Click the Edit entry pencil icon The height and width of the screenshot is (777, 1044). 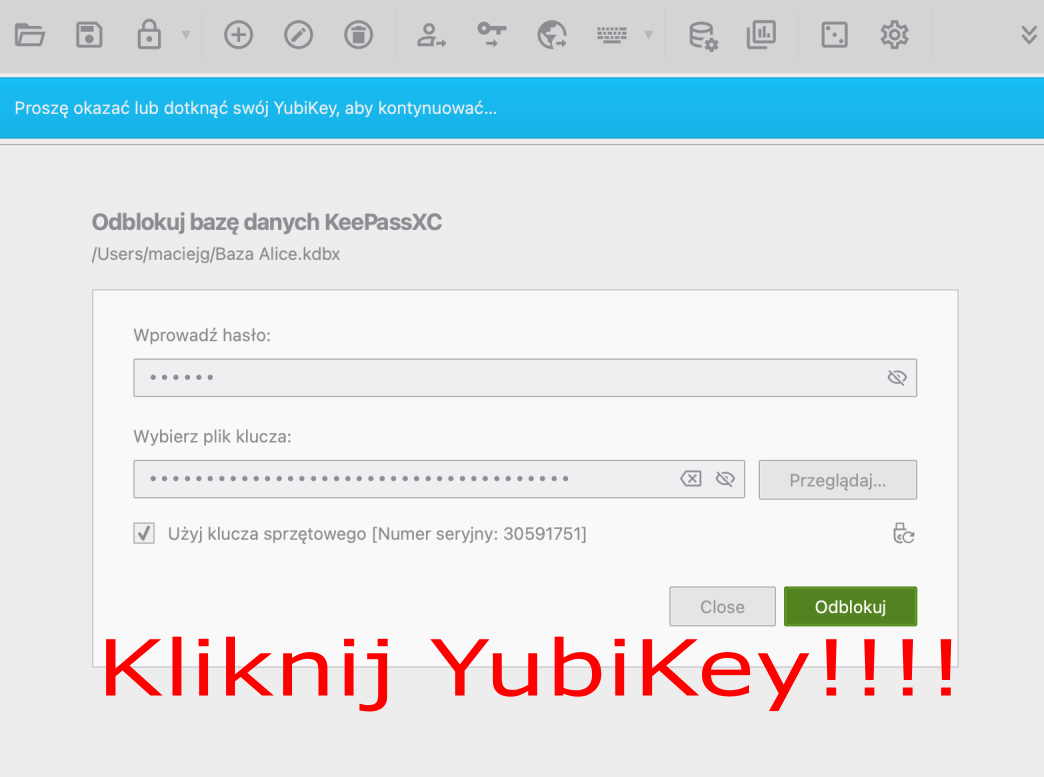298,35
